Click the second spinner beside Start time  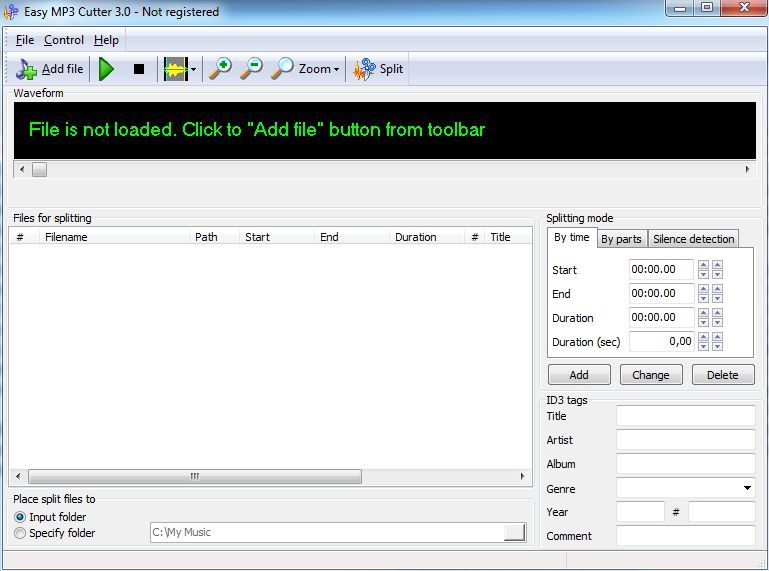click(718, 269)
